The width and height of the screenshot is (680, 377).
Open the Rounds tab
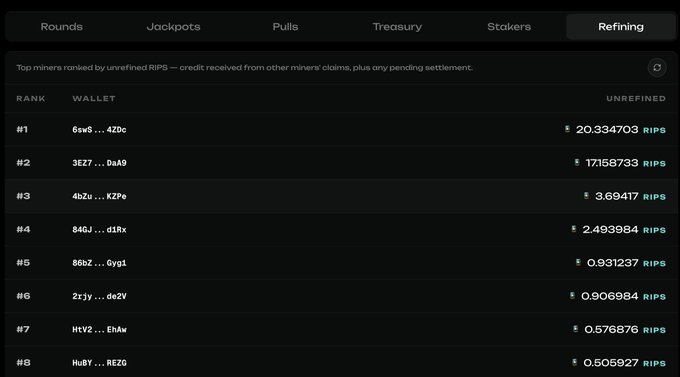[x=62, y=26]
